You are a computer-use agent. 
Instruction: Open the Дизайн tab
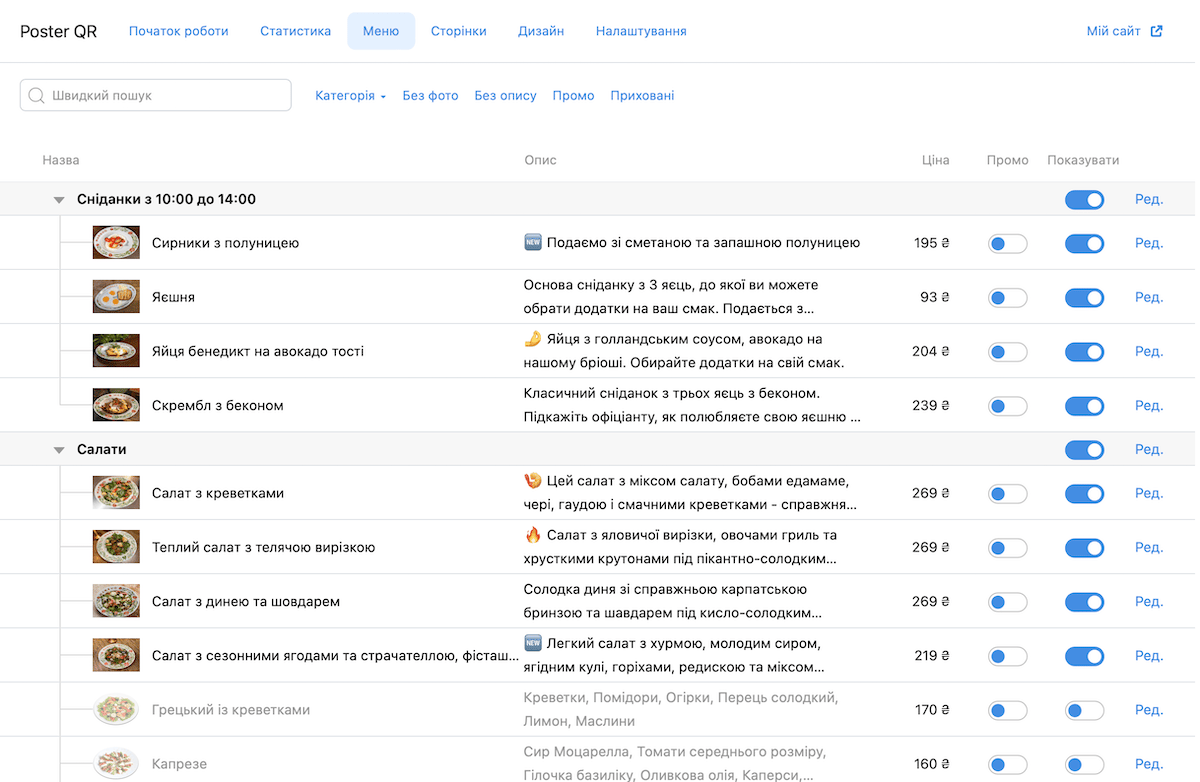(541, 31)
